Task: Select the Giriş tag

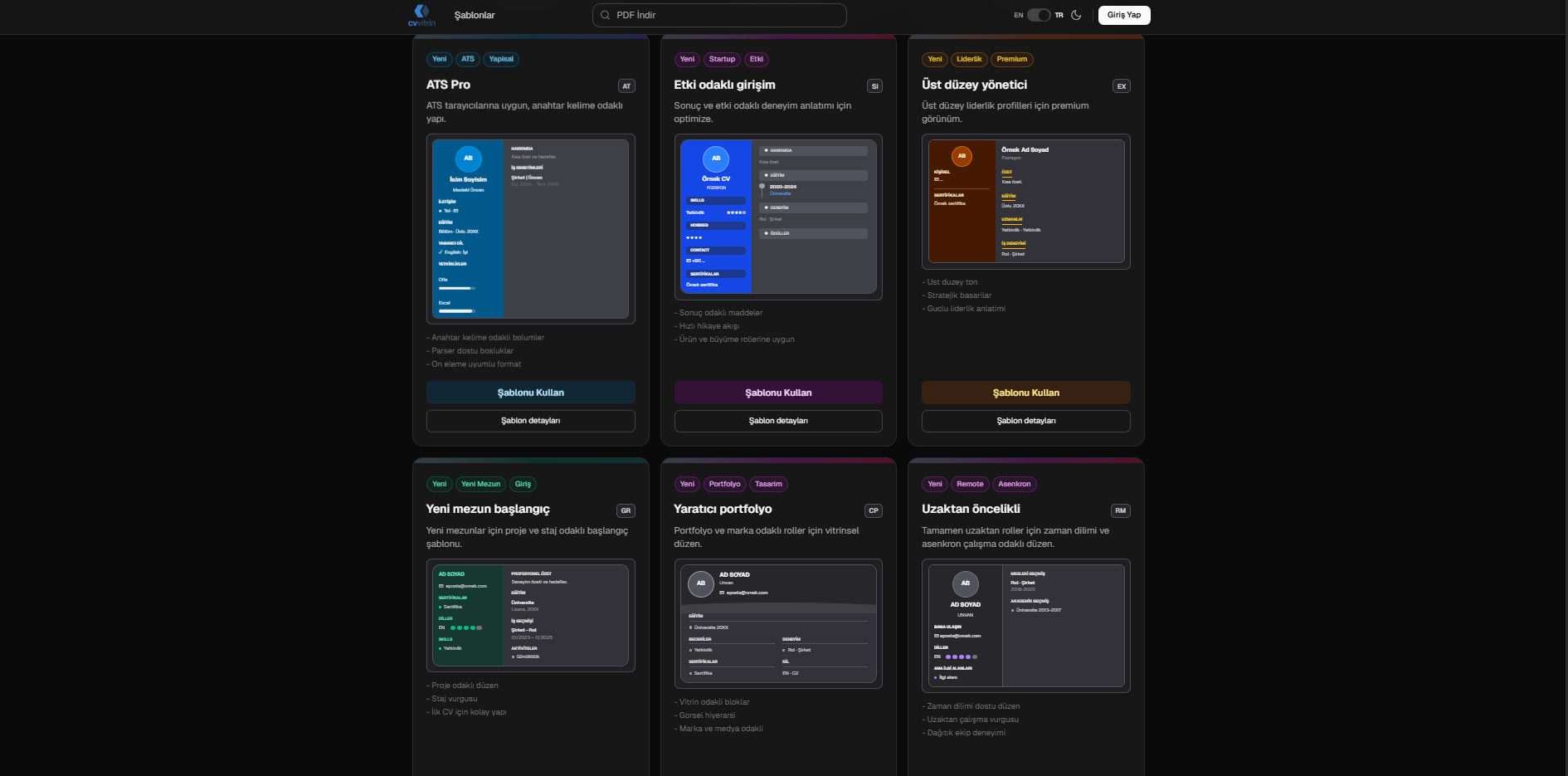Action: [523, 484]
